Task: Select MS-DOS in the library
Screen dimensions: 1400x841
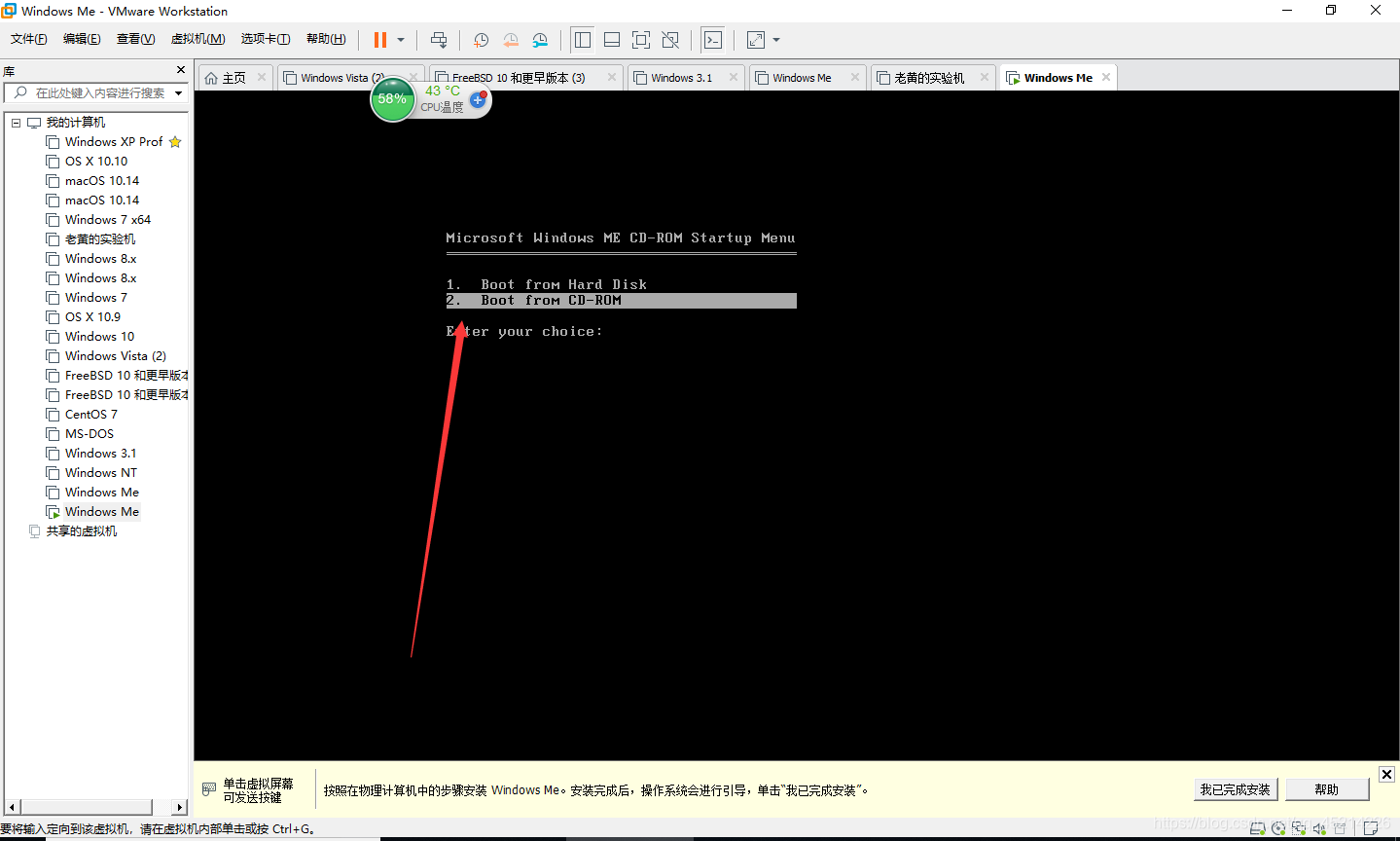Action: [90, 434]
